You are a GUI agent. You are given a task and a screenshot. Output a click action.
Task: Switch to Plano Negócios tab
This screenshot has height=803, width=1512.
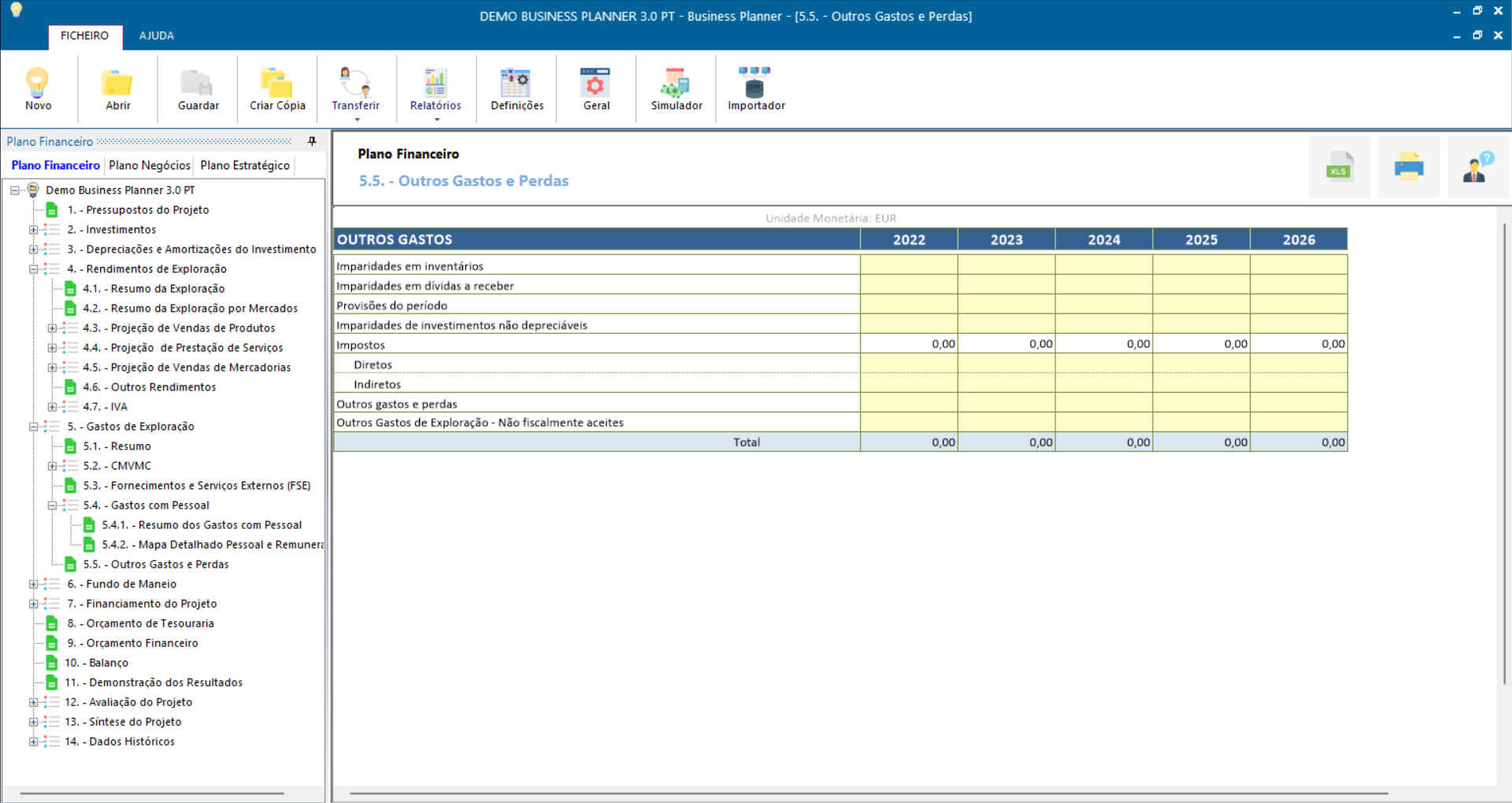[x=150, y=165]
